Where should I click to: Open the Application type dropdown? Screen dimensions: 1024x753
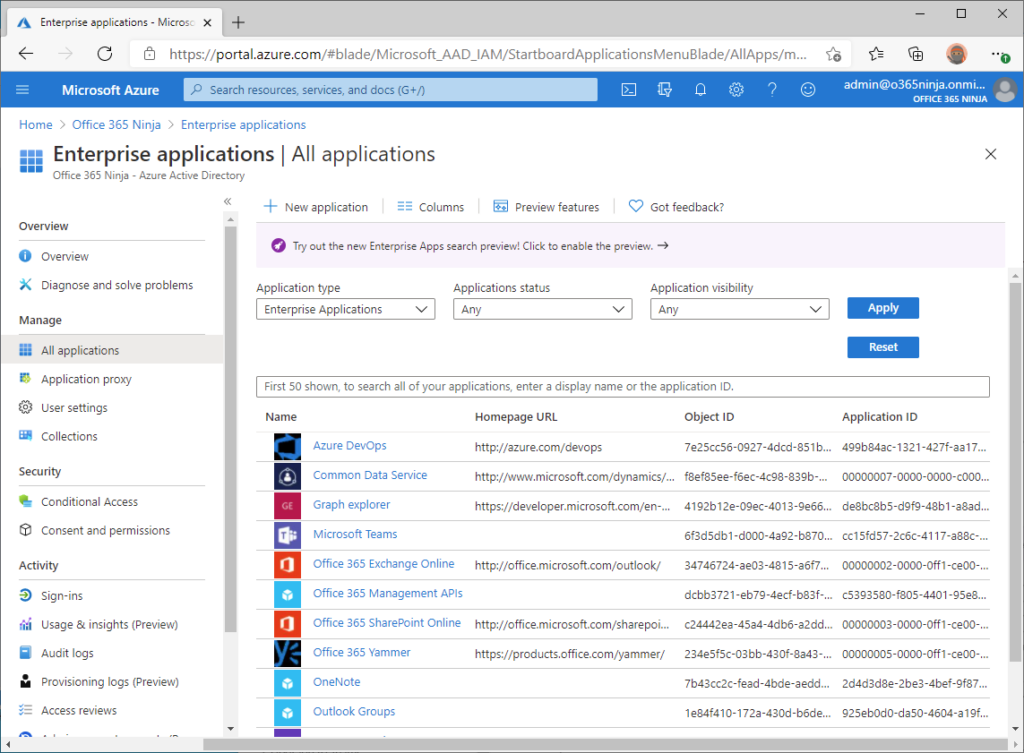coord(345,308)
